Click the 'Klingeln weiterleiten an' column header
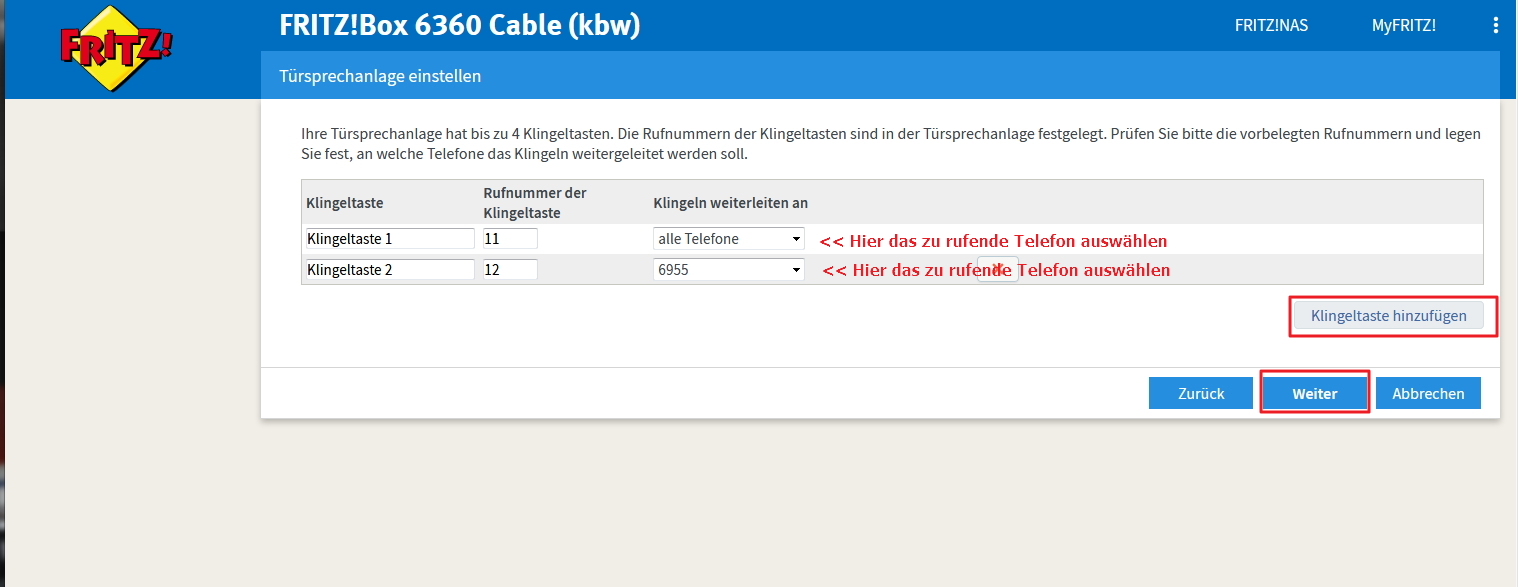 click(730, 203)
